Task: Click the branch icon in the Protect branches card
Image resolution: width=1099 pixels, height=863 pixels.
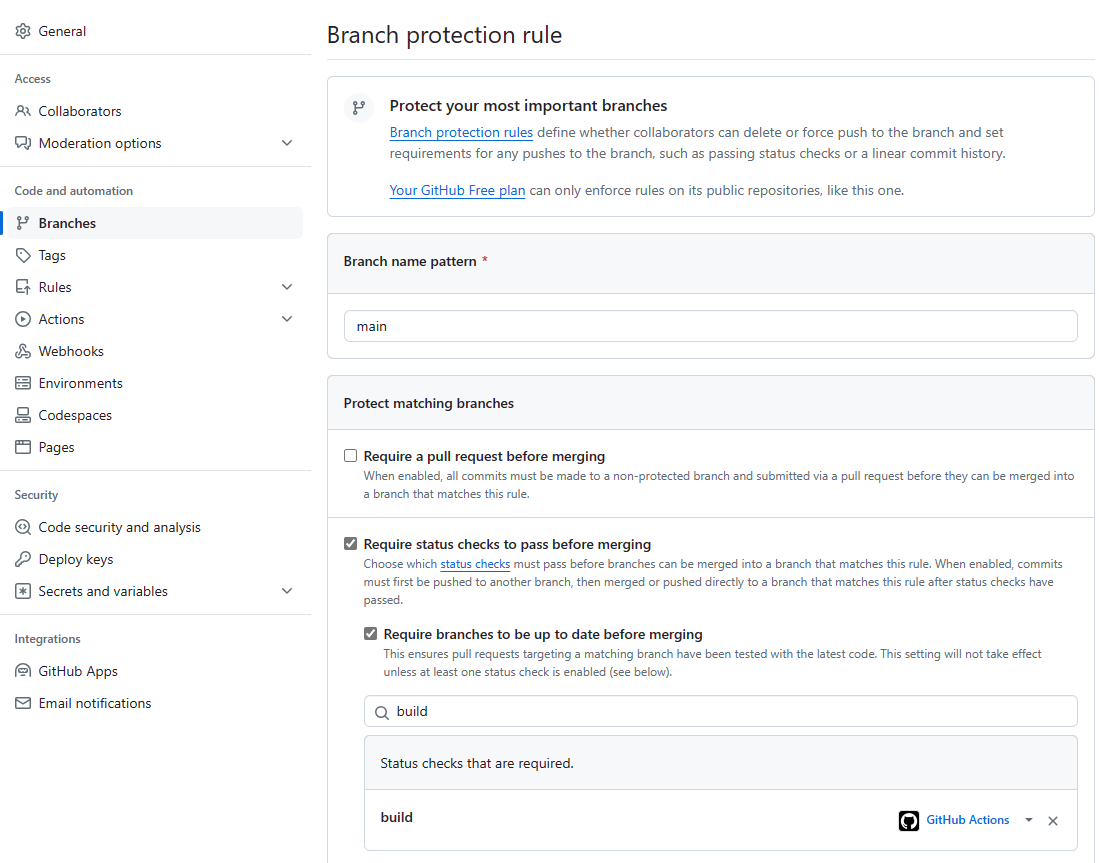Action: tap(359, 108)
